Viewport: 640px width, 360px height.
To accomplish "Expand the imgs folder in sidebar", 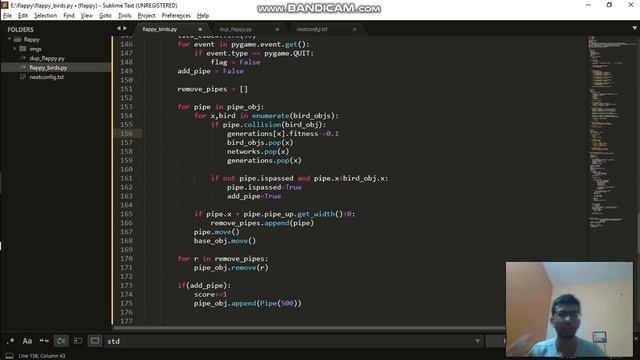I will click(15, 49).
